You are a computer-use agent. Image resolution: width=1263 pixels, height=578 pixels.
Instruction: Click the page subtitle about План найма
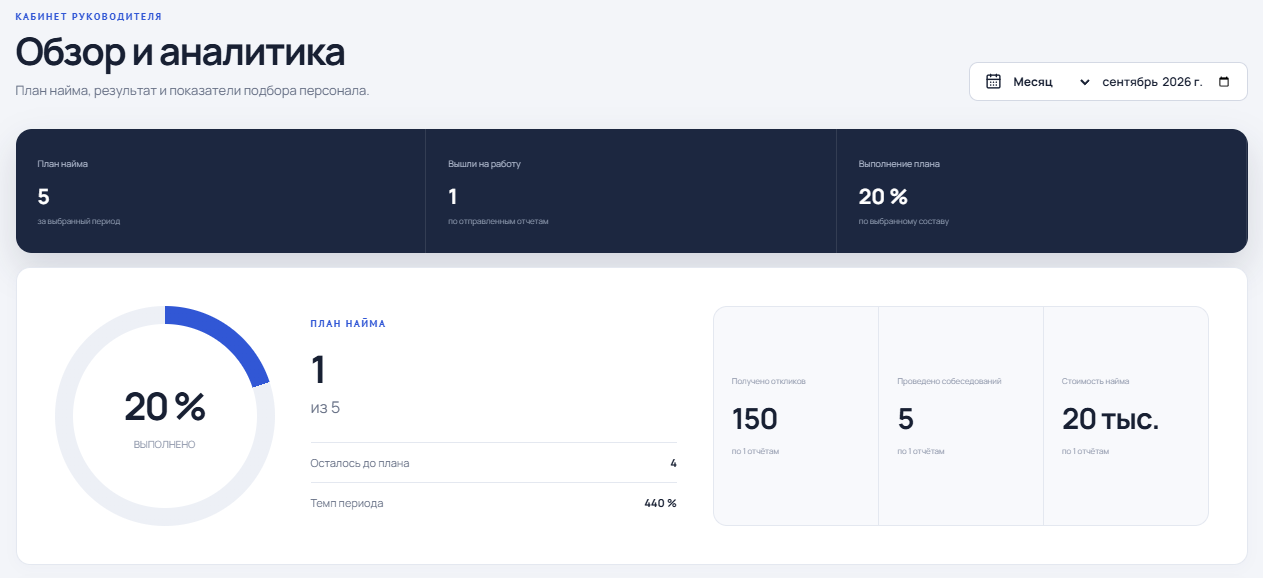pyautogui.click(x=192, y=91)
